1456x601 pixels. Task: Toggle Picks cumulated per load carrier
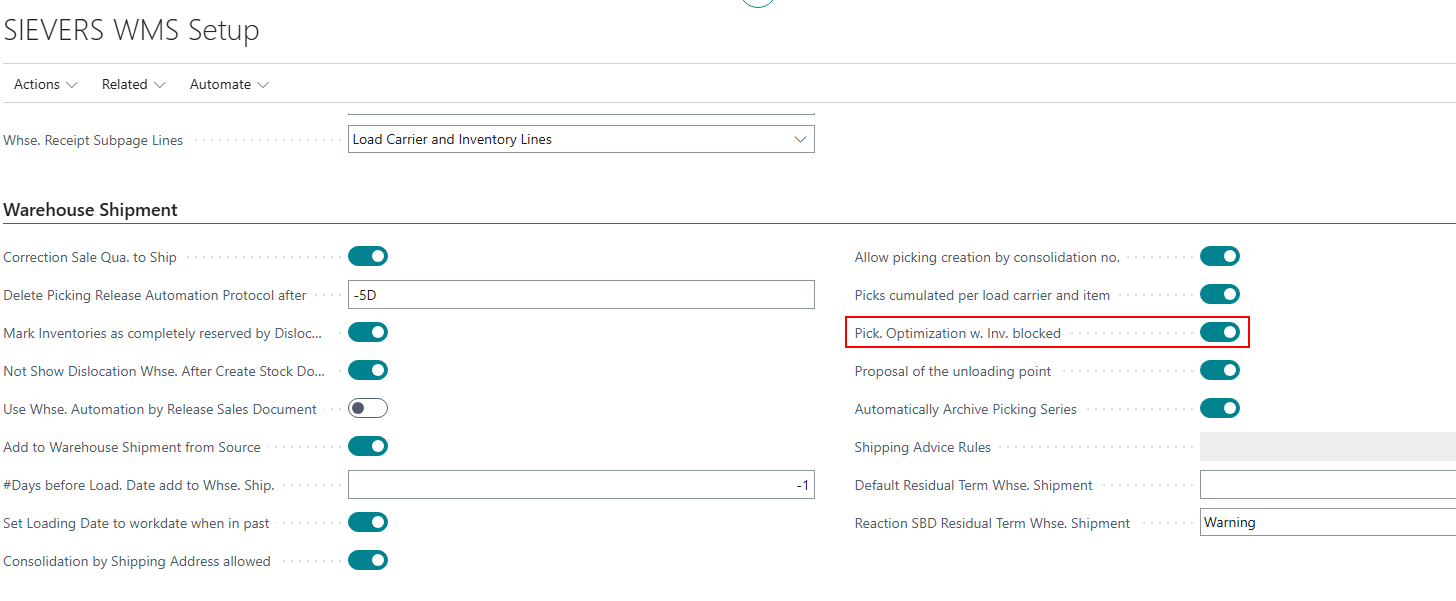pos(1219,295)
